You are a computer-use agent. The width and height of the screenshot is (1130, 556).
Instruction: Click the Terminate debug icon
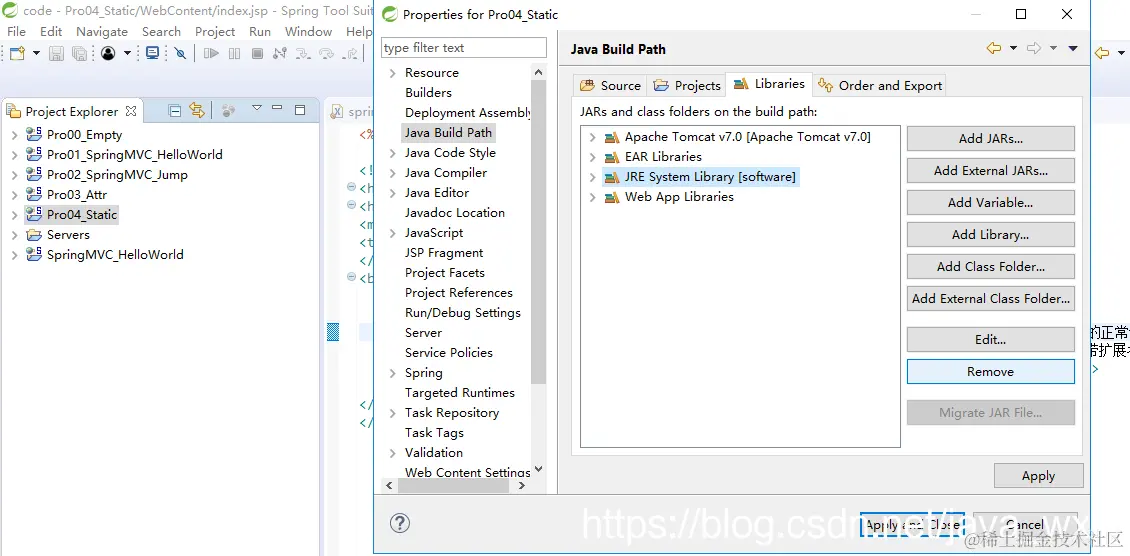click(x=257, y=53)
